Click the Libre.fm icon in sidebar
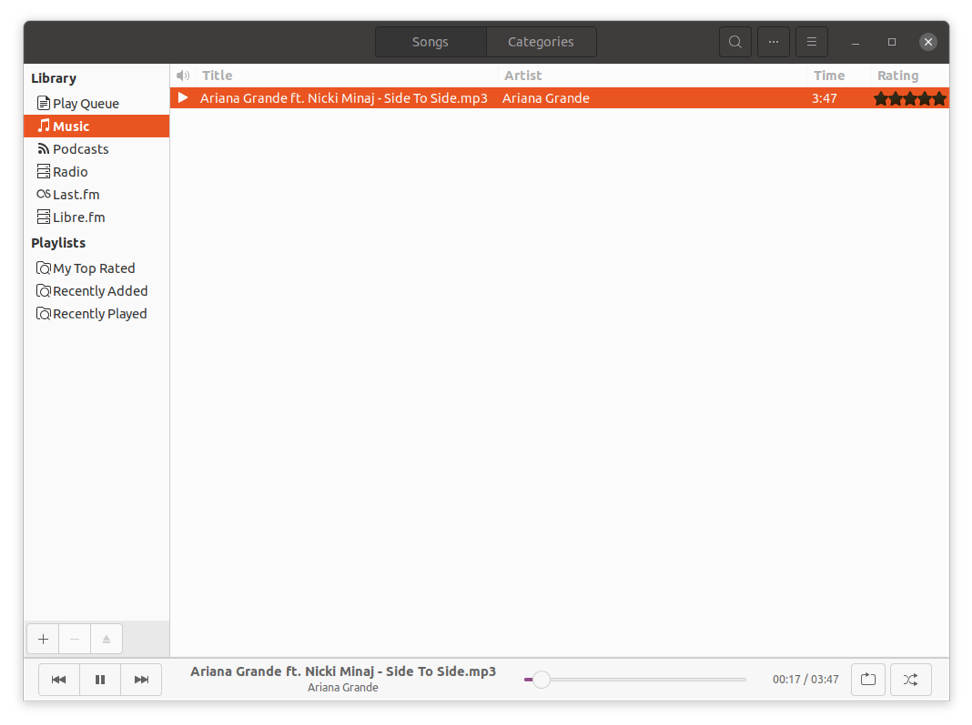972x725 pixels. tap(43, 217)
